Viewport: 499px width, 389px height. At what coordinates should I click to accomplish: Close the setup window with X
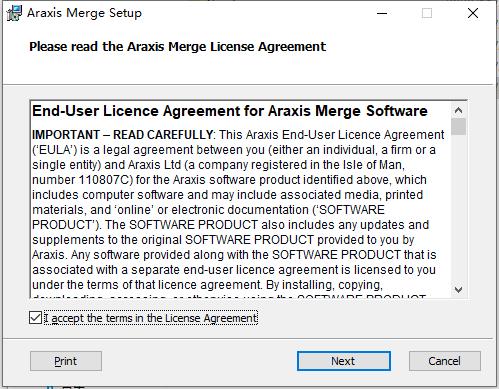473,13
